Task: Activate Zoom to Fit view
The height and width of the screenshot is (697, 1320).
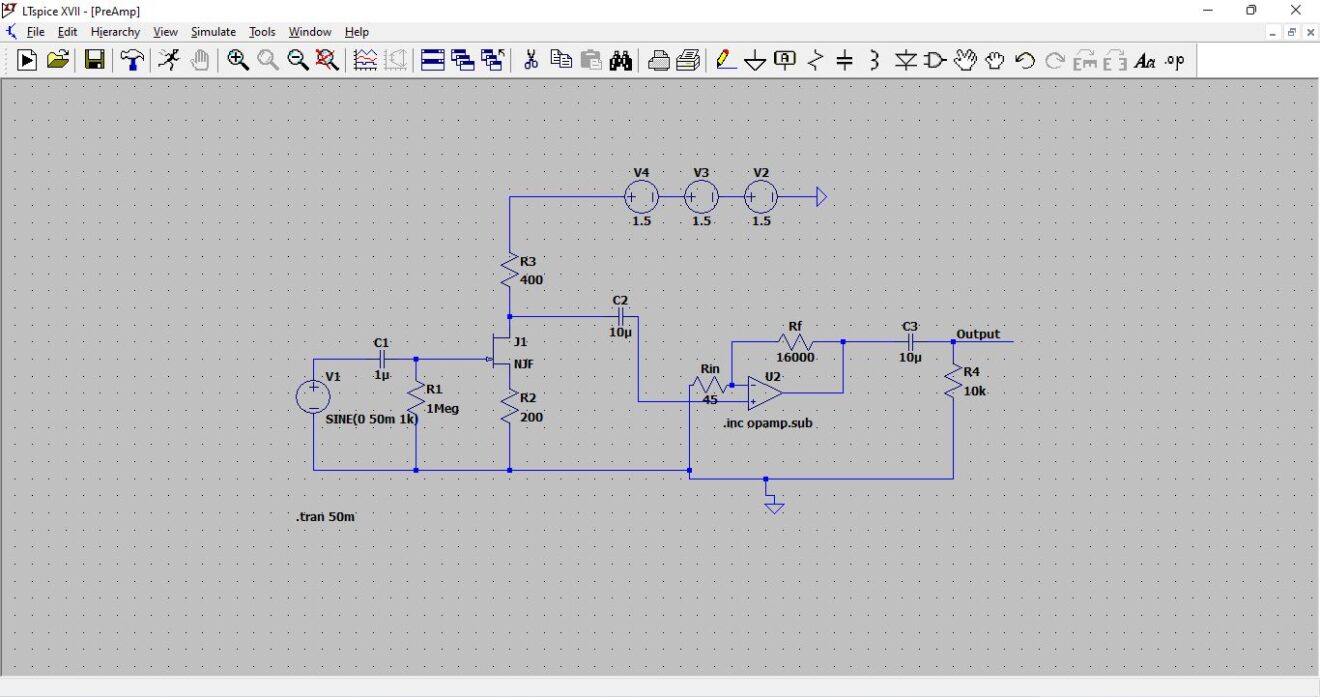Action: coord(327,60)
